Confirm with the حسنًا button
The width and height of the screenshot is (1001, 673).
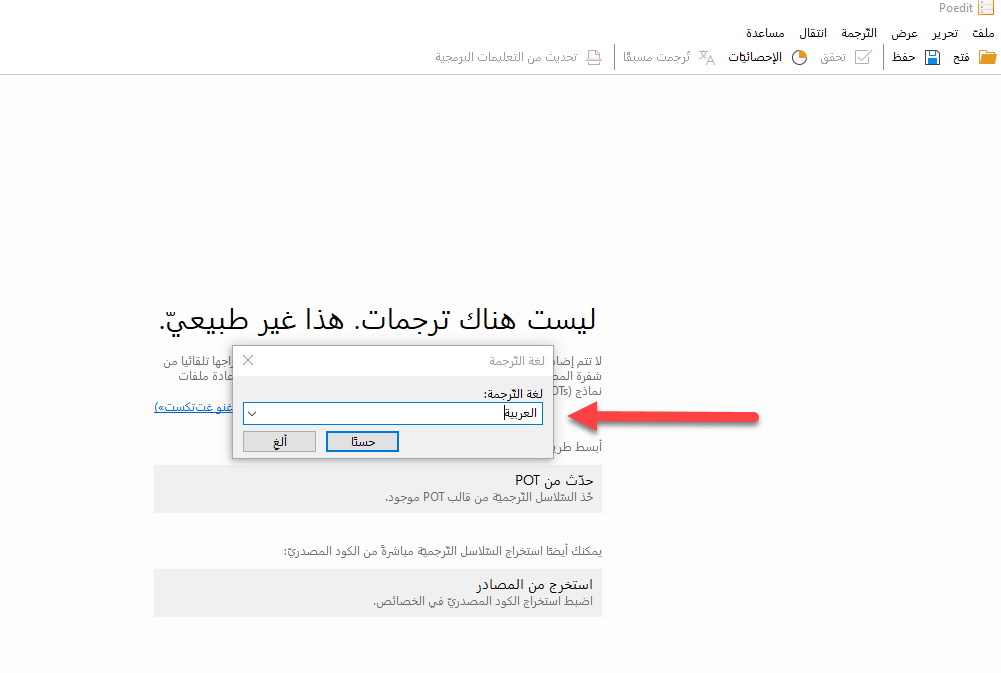(362, 442)
